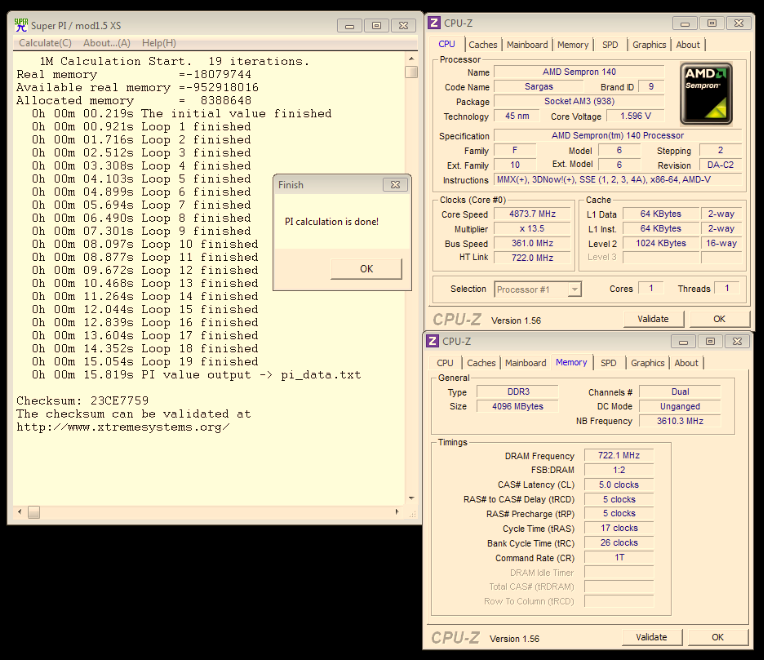This screenshot has width=764, height=660.
Task: Click the Core Voltage value 1.596 V
Action: pyautogui.click(x=635, y=116)
